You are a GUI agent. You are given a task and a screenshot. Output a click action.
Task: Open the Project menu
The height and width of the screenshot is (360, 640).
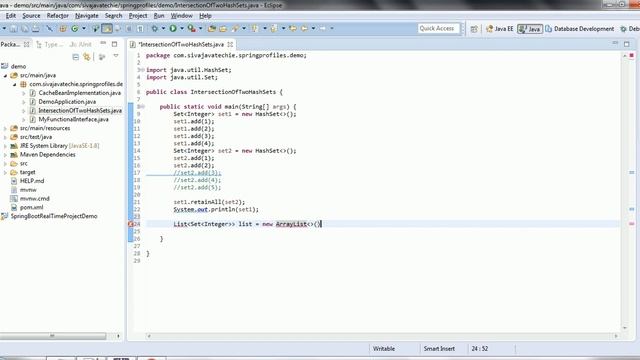[x=138, y=16]
